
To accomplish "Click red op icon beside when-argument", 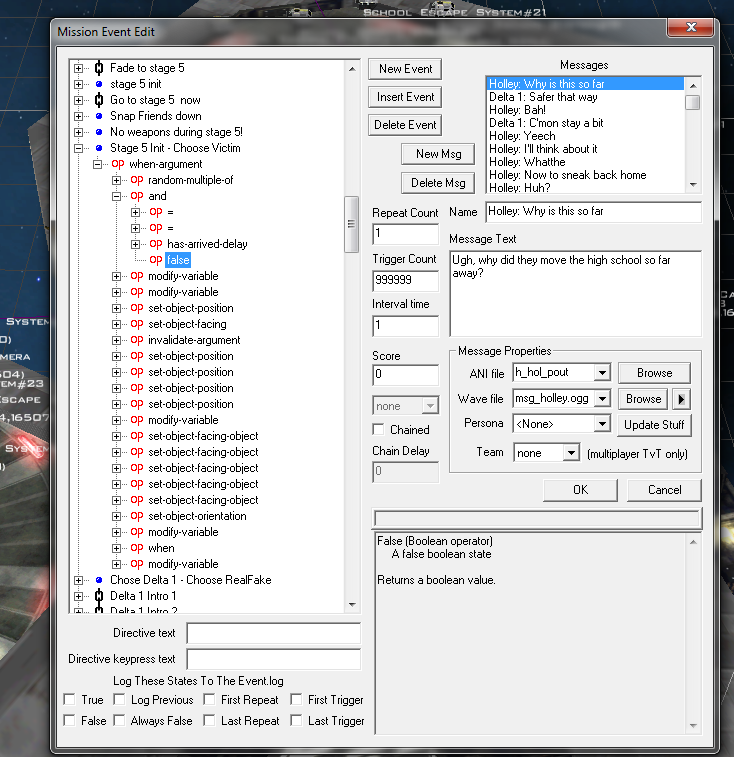I will pyautogui.click(x=118, y=164).
